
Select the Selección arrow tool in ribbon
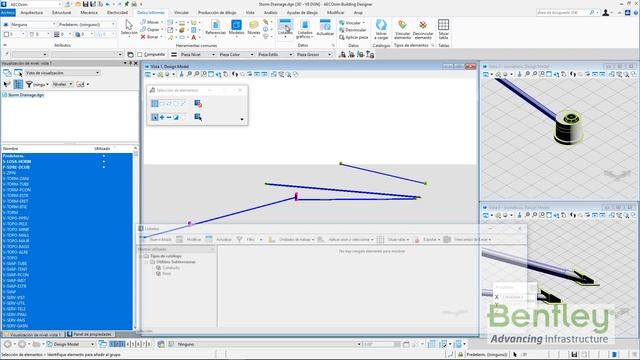(129, 27)
